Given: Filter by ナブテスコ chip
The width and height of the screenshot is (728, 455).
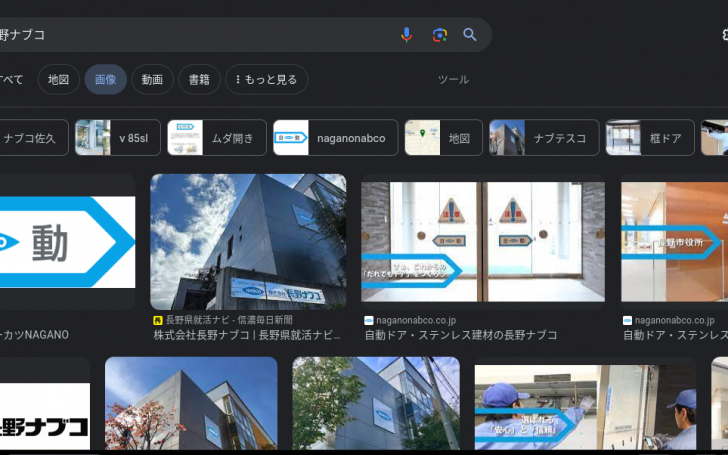Looking at the screenshot, I should (544, 138).
